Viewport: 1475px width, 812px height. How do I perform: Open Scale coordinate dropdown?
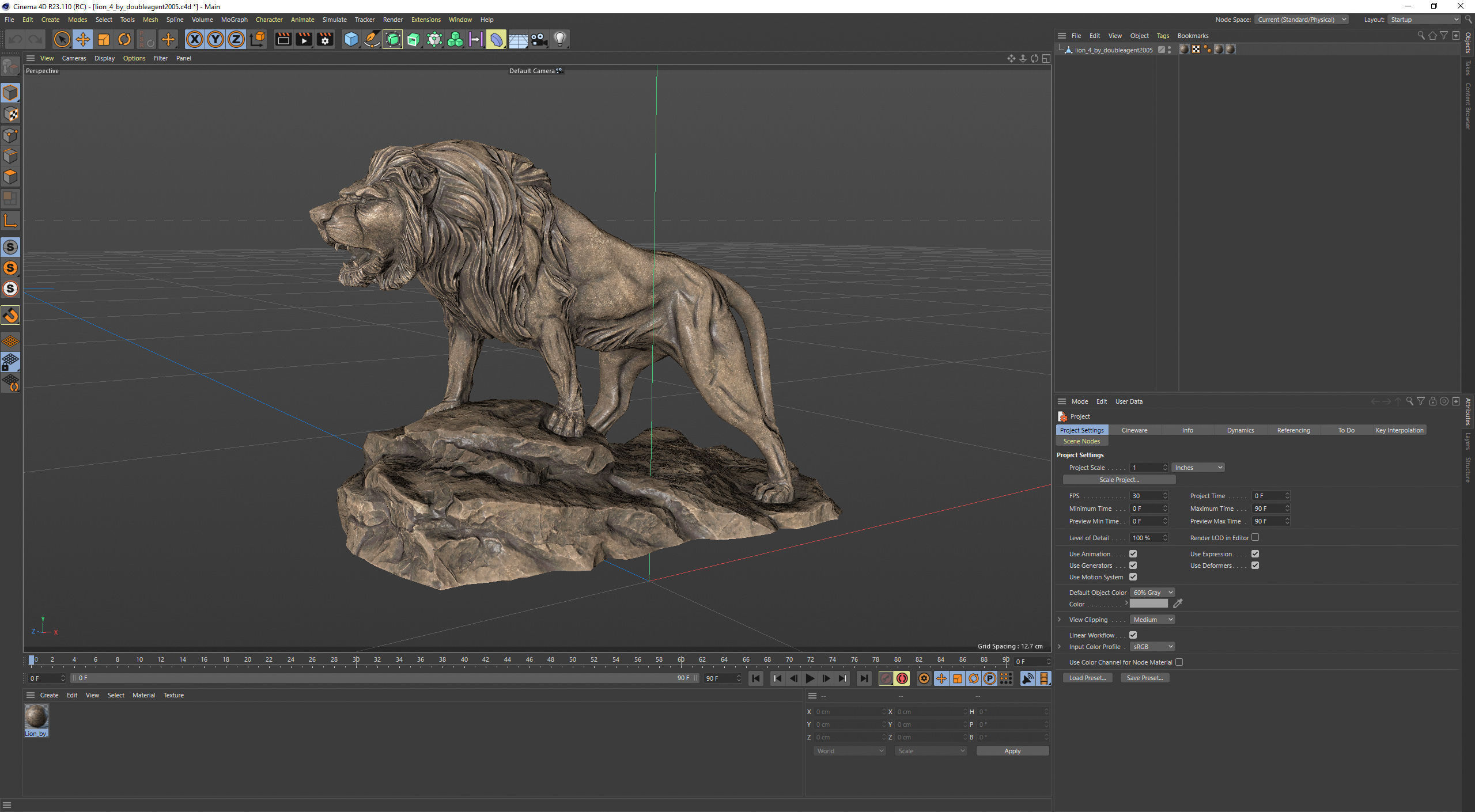coord(931,751)
